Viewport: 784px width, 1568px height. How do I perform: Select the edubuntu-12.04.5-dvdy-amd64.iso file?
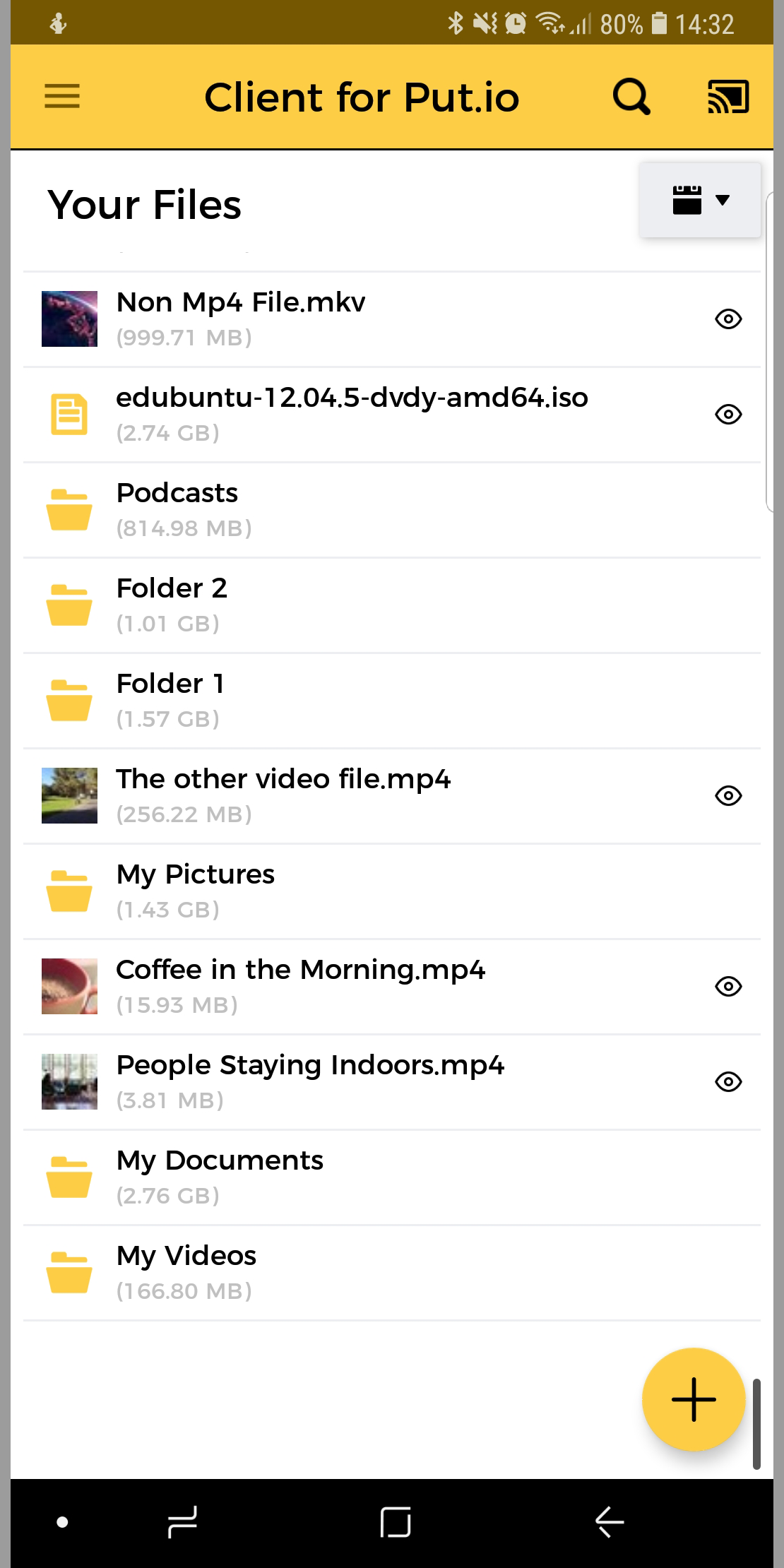point(392,415)
